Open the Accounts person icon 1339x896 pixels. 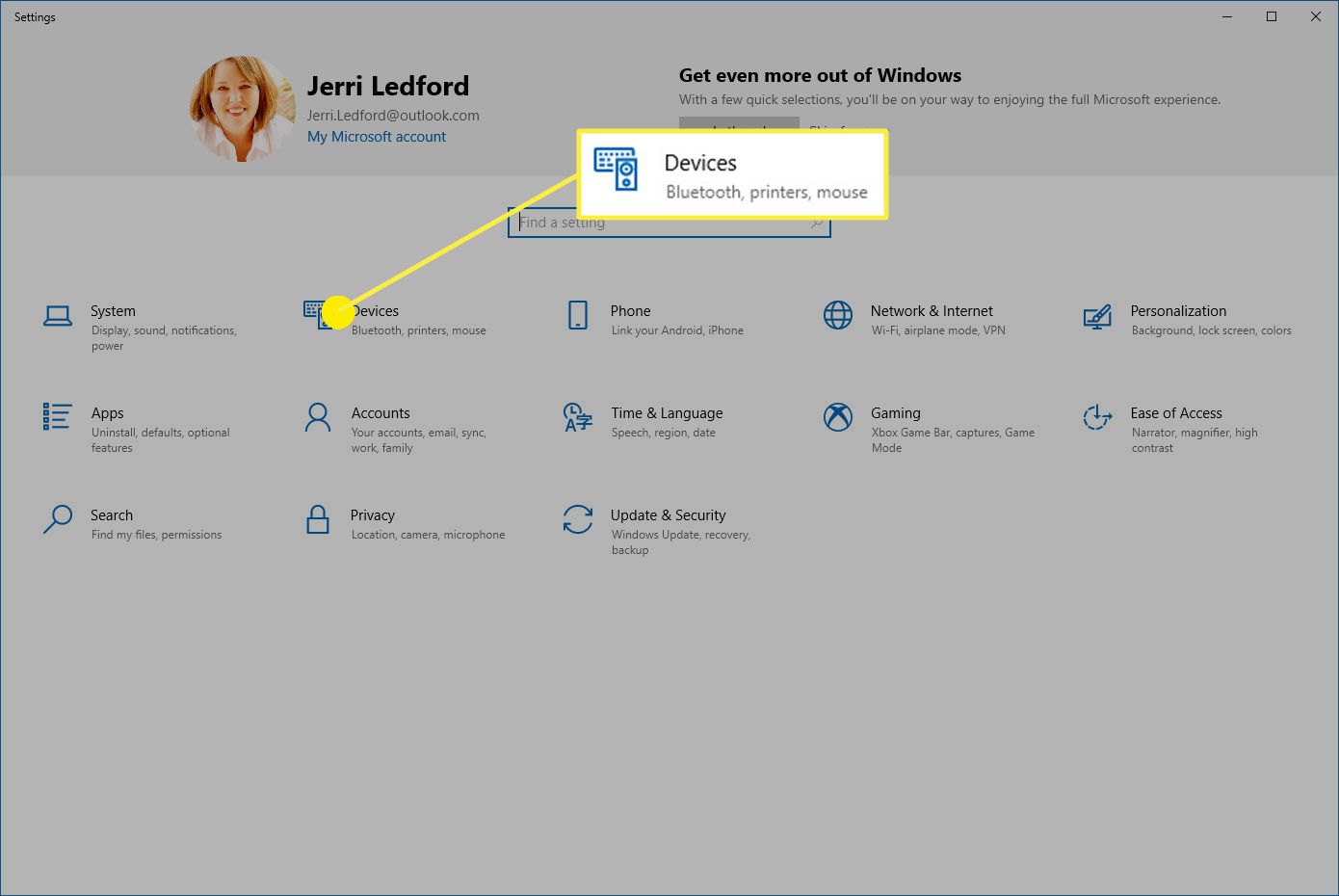317,417
